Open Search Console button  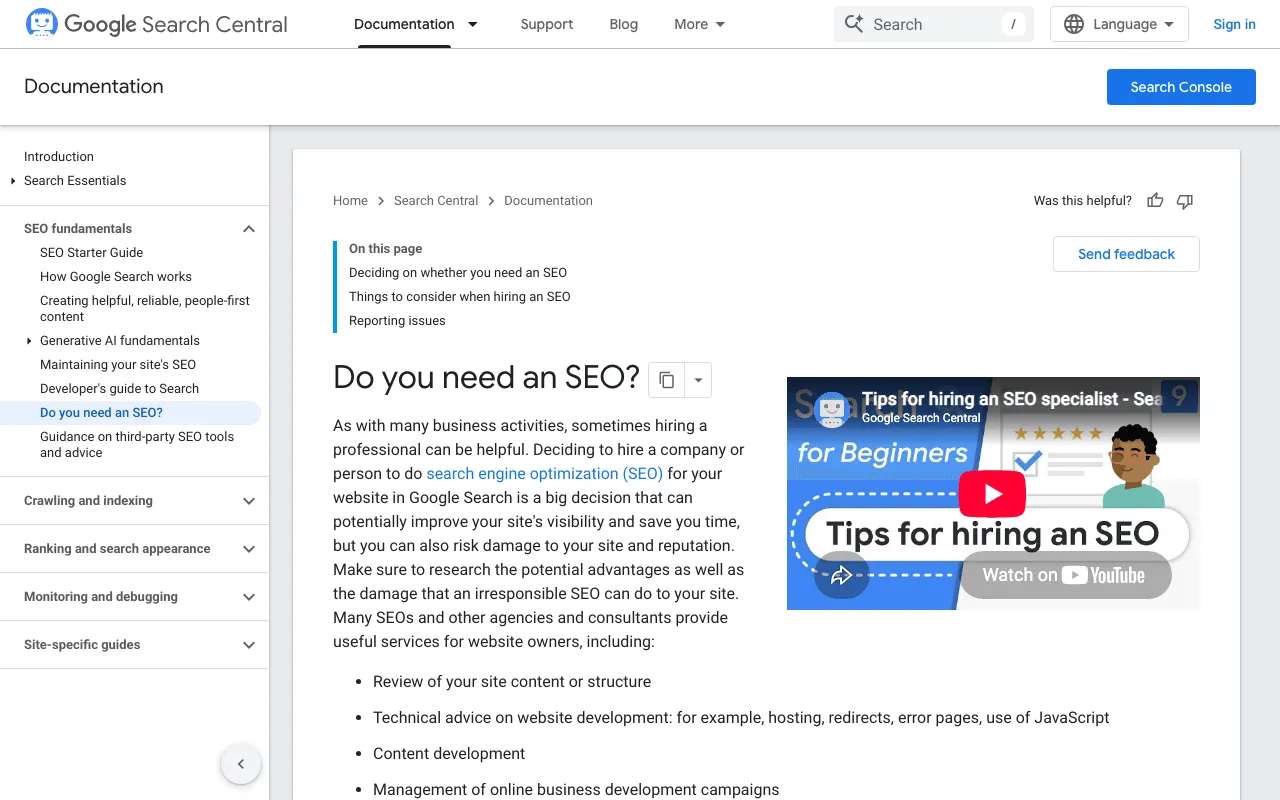pos(1181,87)
